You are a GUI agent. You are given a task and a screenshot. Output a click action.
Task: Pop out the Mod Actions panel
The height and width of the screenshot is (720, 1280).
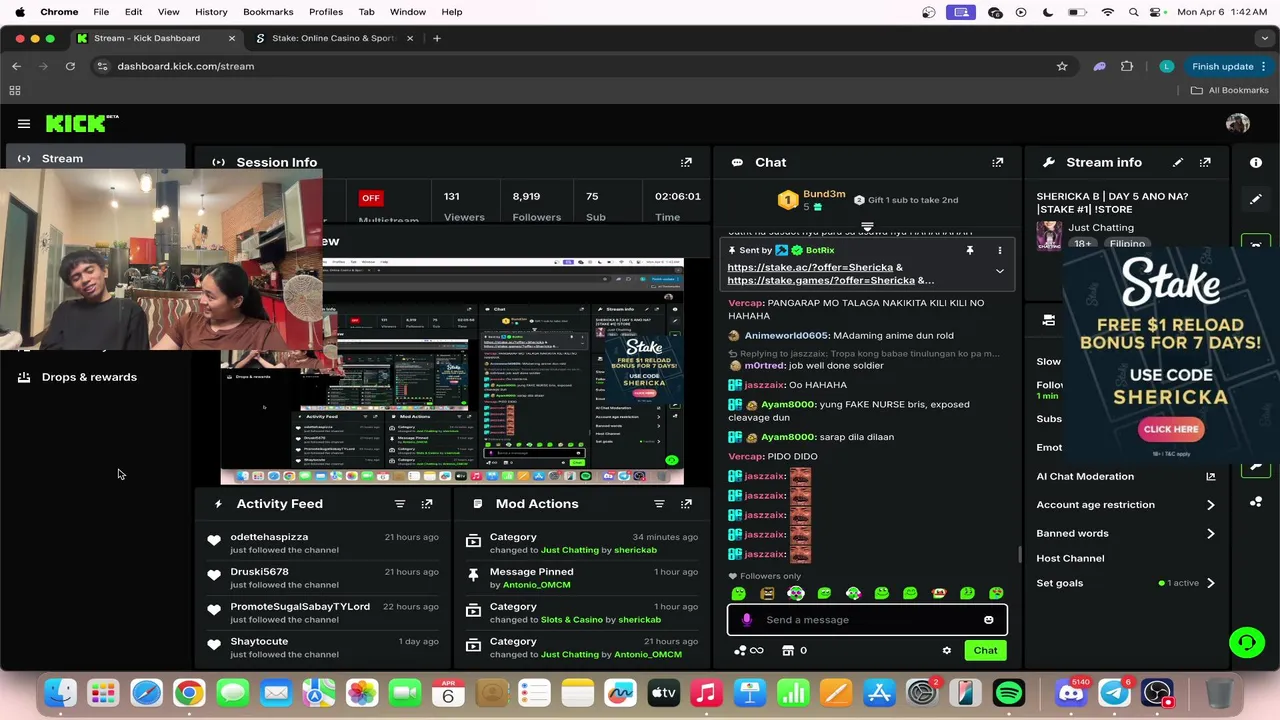(x=686, y=504)
